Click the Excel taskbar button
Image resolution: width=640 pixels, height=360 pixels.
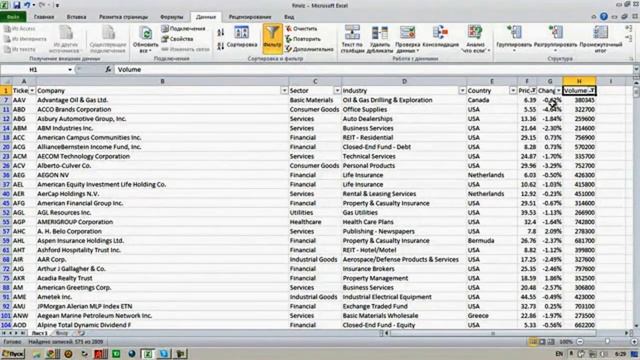[147, 354]
